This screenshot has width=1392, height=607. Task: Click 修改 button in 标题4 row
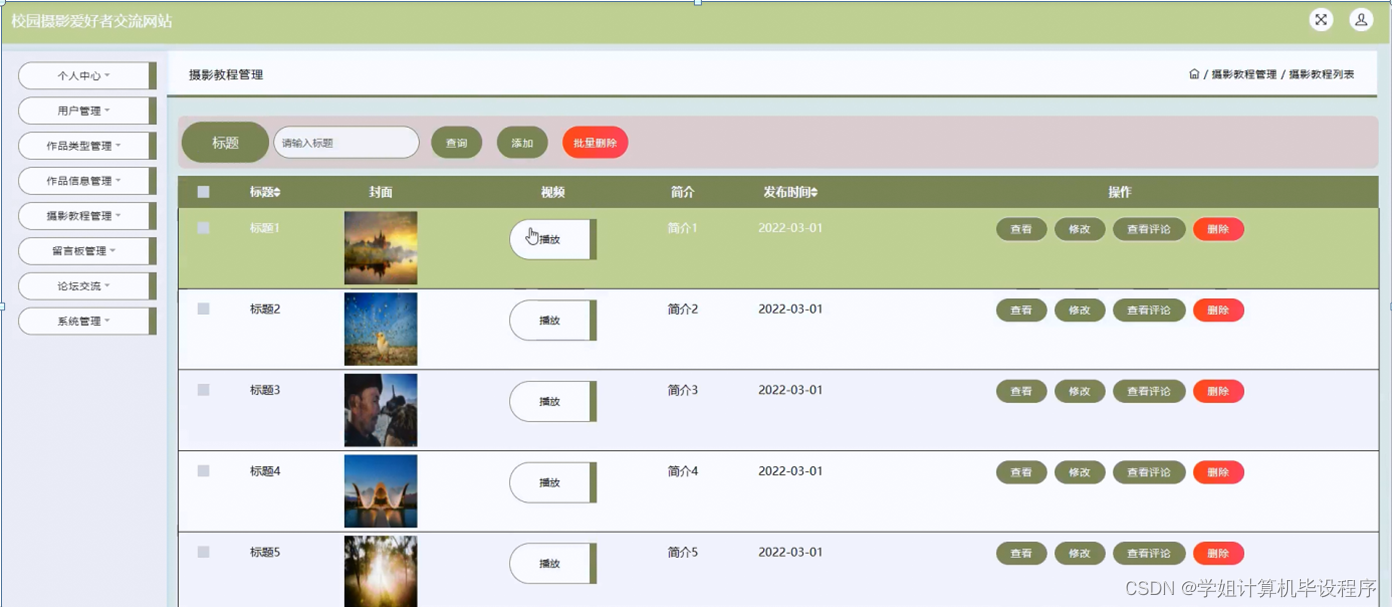click(1080, 472)
